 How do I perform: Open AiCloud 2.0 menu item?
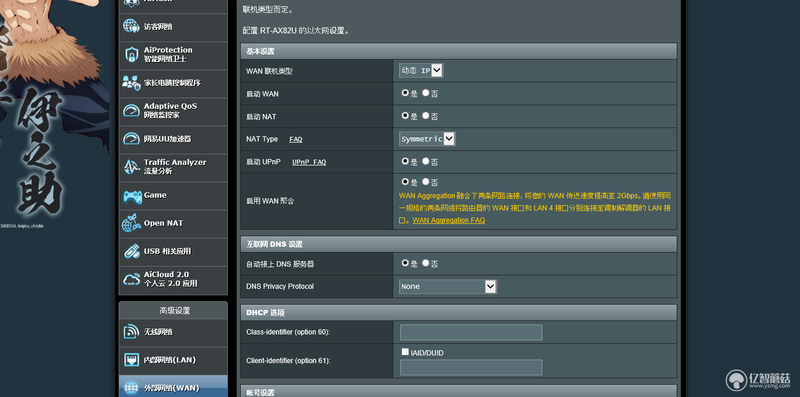173,279
